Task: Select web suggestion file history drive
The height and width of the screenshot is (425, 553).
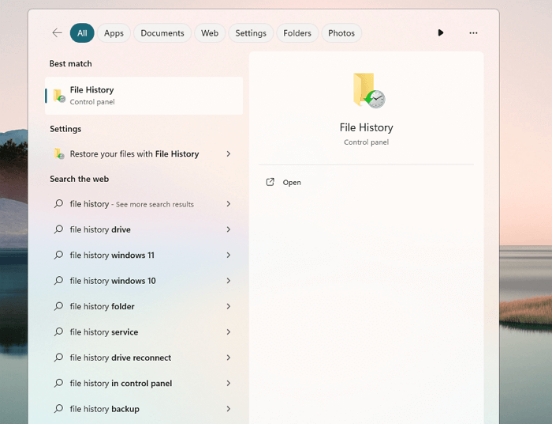Action: pos(144,229)
